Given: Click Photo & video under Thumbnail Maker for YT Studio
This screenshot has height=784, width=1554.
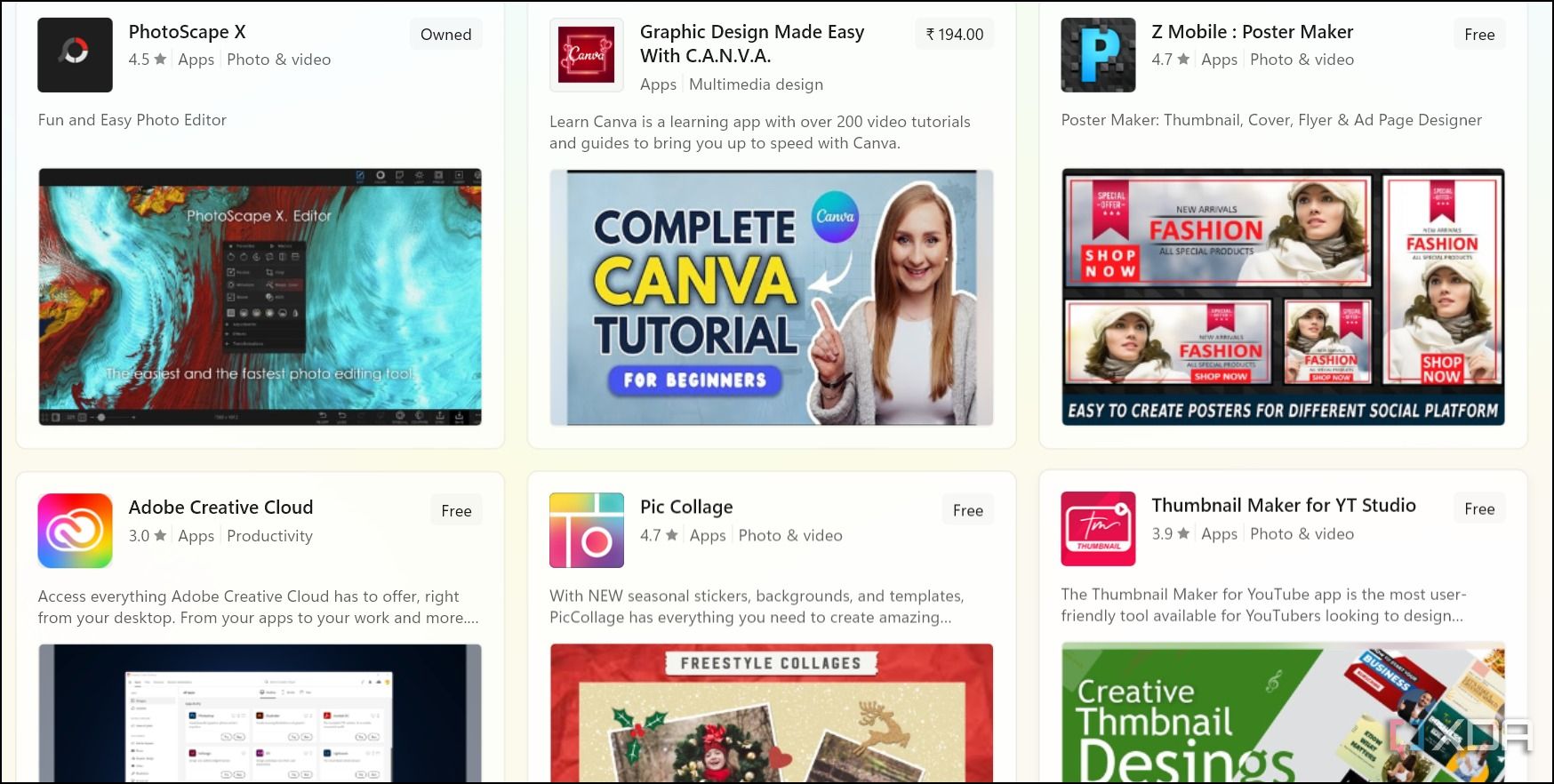Looking at the screenshot, I should pyautogui.click(x=1302, y=534).
